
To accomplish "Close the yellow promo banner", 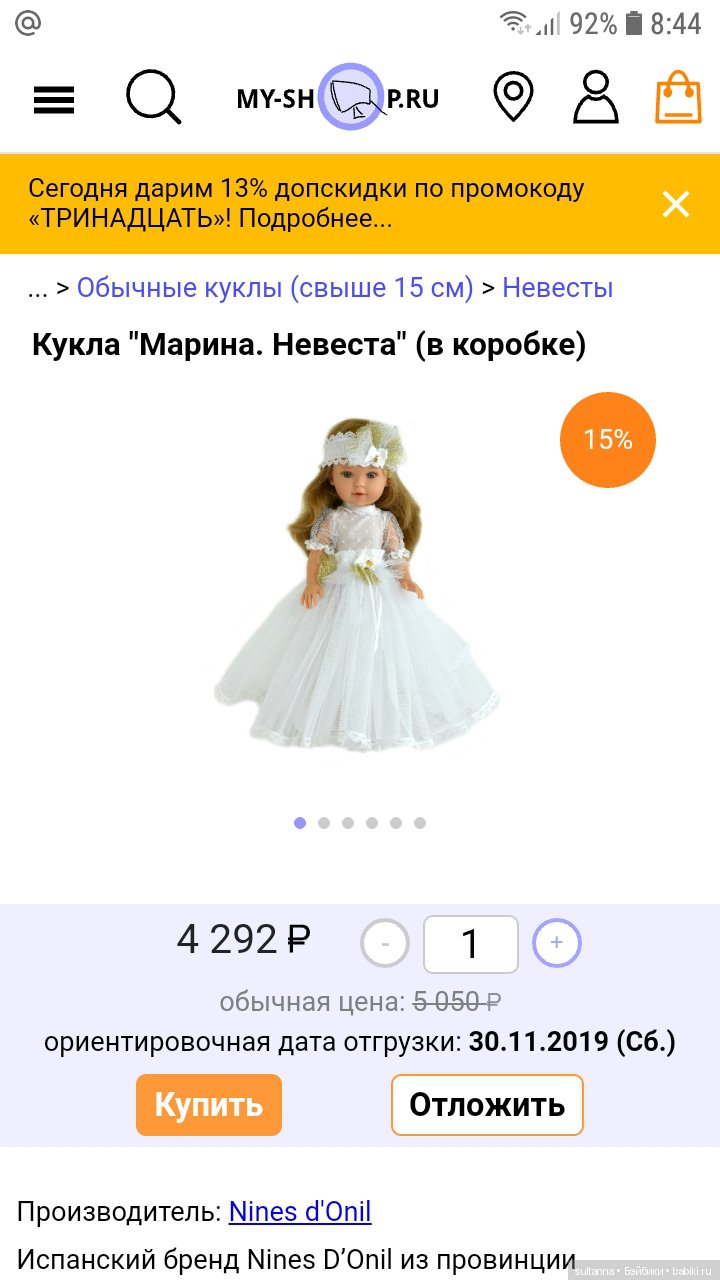I will [x=676, y=204].
